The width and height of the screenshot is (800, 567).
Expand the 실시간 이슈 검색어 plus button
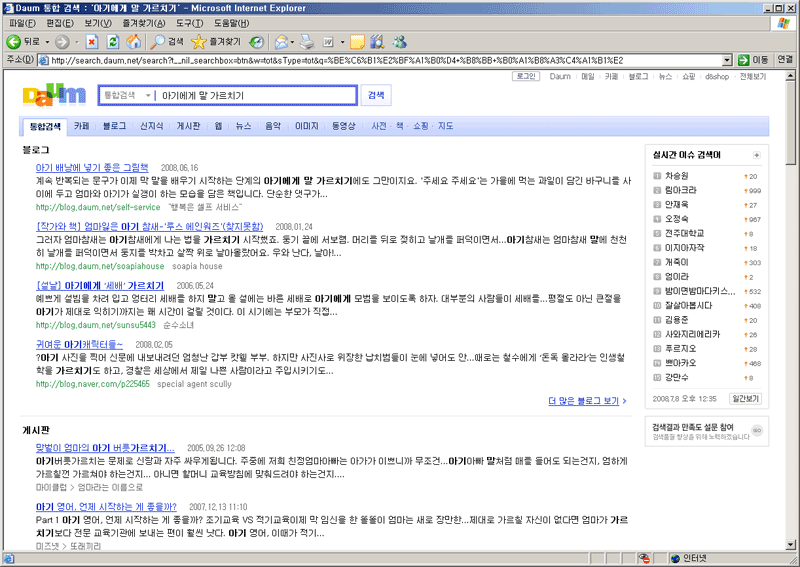(x=757, y=155)
